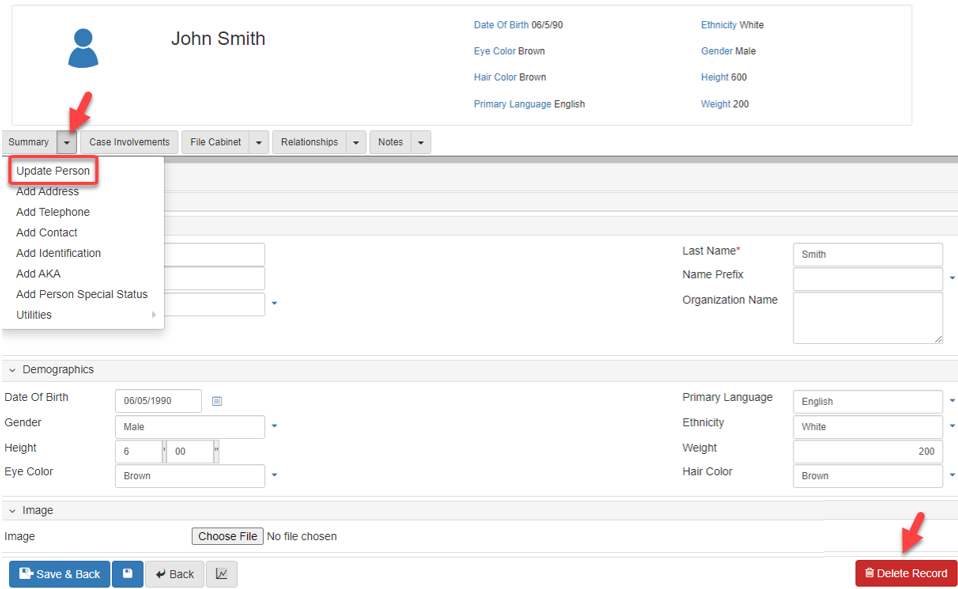This screenshot has height=589, width=958.
Task: Click the Last Name input field
Action: click(867, 254)
